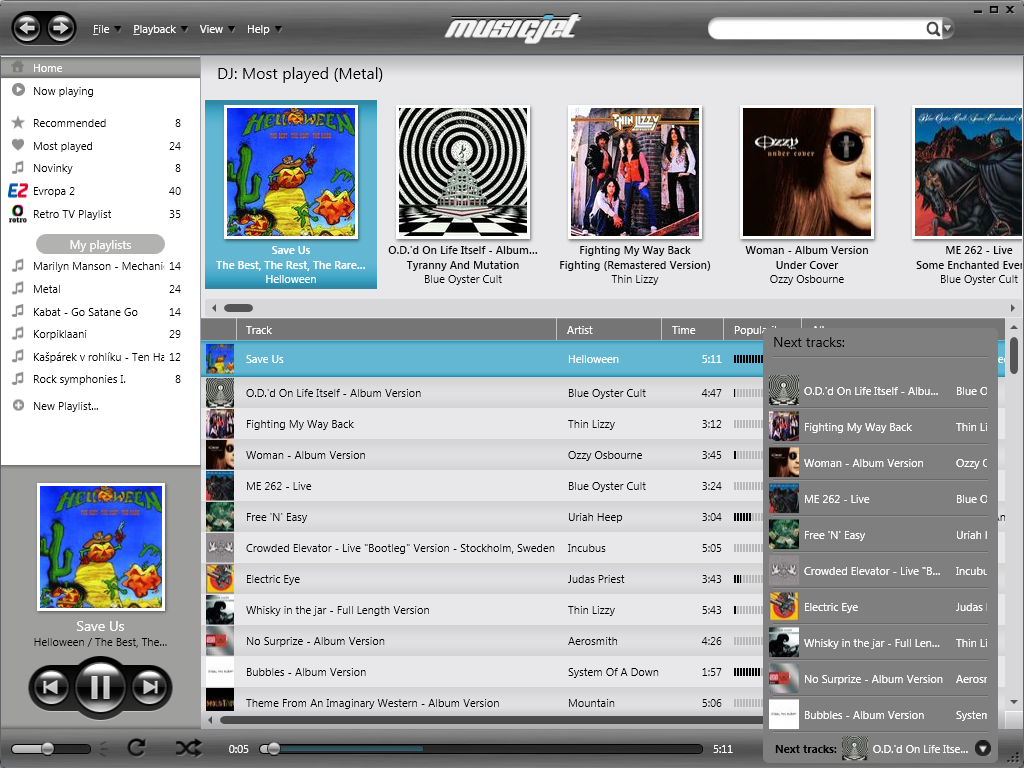Viewport: 1024px width, 768px height.
Task: Open the Playback menu
Action: [x=161, y=29]
